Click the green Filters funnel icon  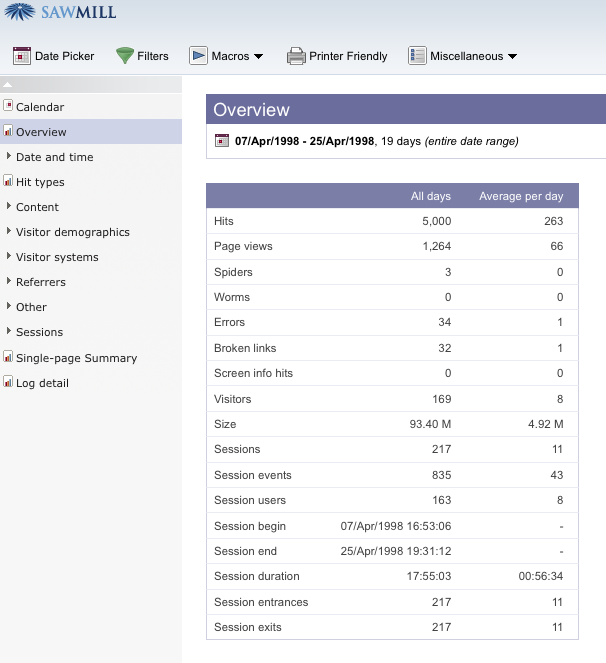tap(125, 56)
